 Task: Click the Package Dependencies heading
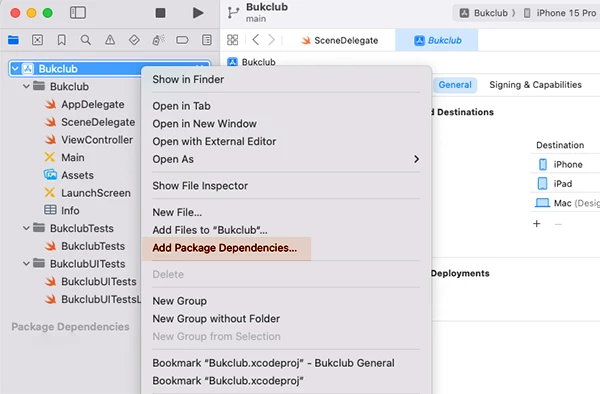(x=70, y=327)
